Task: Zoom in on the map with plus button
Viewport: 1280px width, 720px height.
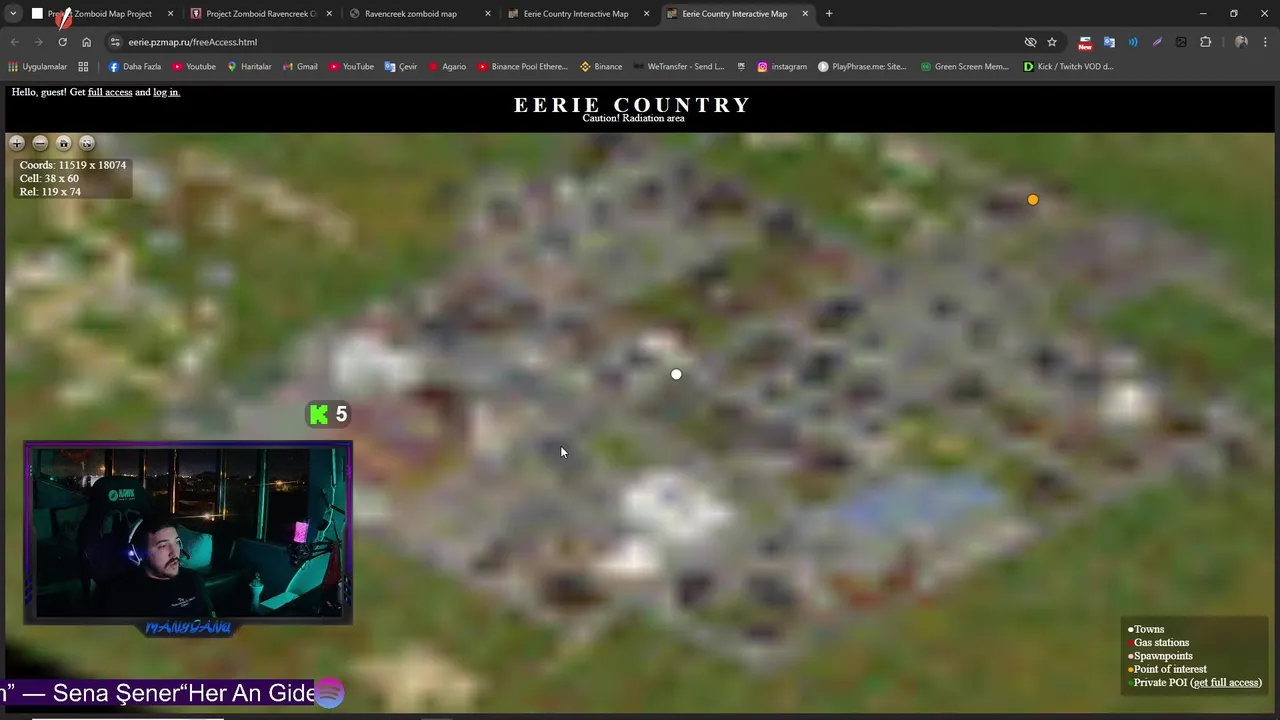Action: (17, 143)
